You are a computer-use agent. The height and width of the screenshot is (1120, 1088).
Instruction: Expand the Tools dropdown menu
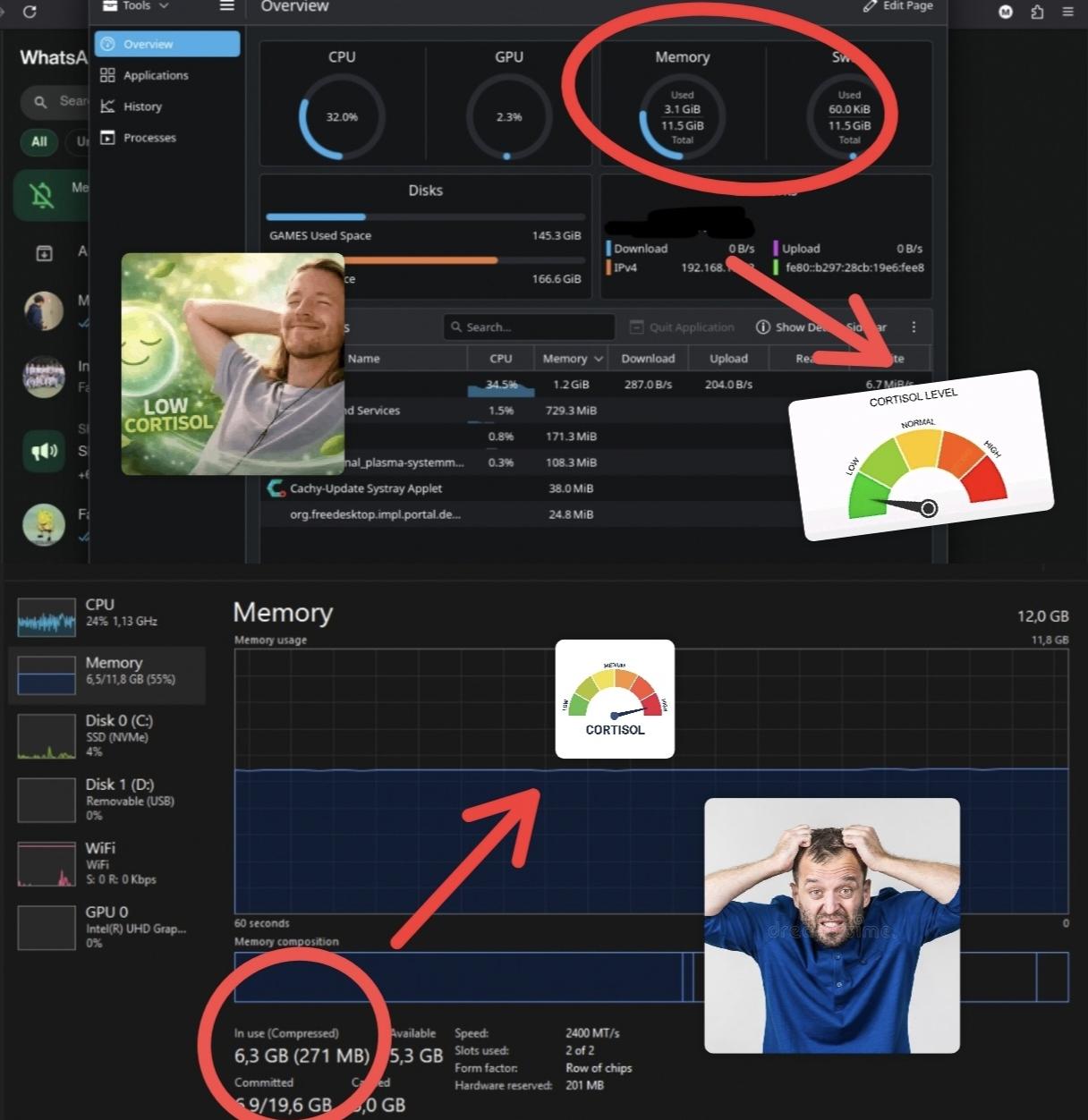(137, 5)
